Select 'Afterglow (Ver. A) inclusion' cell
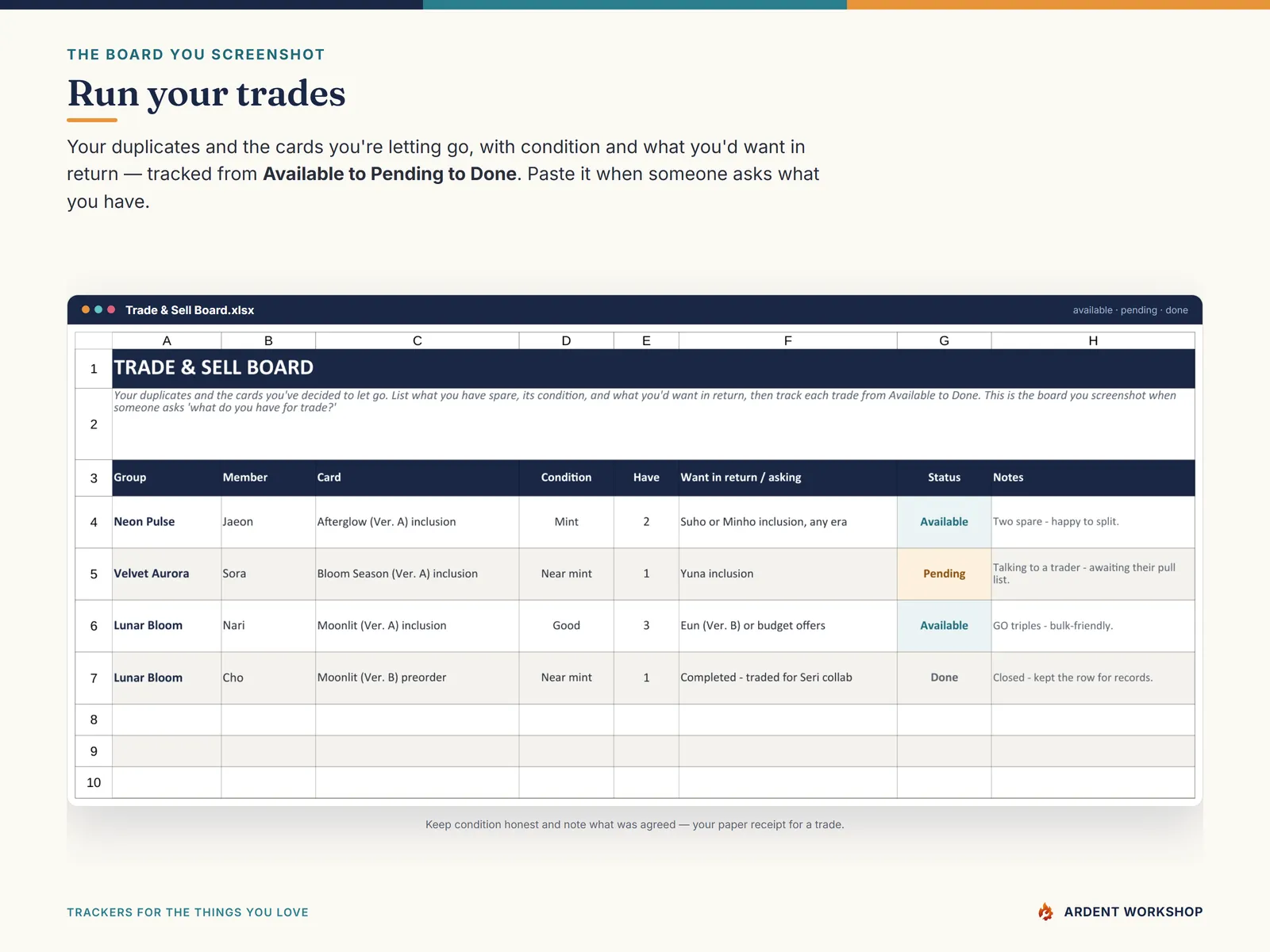The width and height of the screenshot is (1270, 952). [x=418, y=522]
